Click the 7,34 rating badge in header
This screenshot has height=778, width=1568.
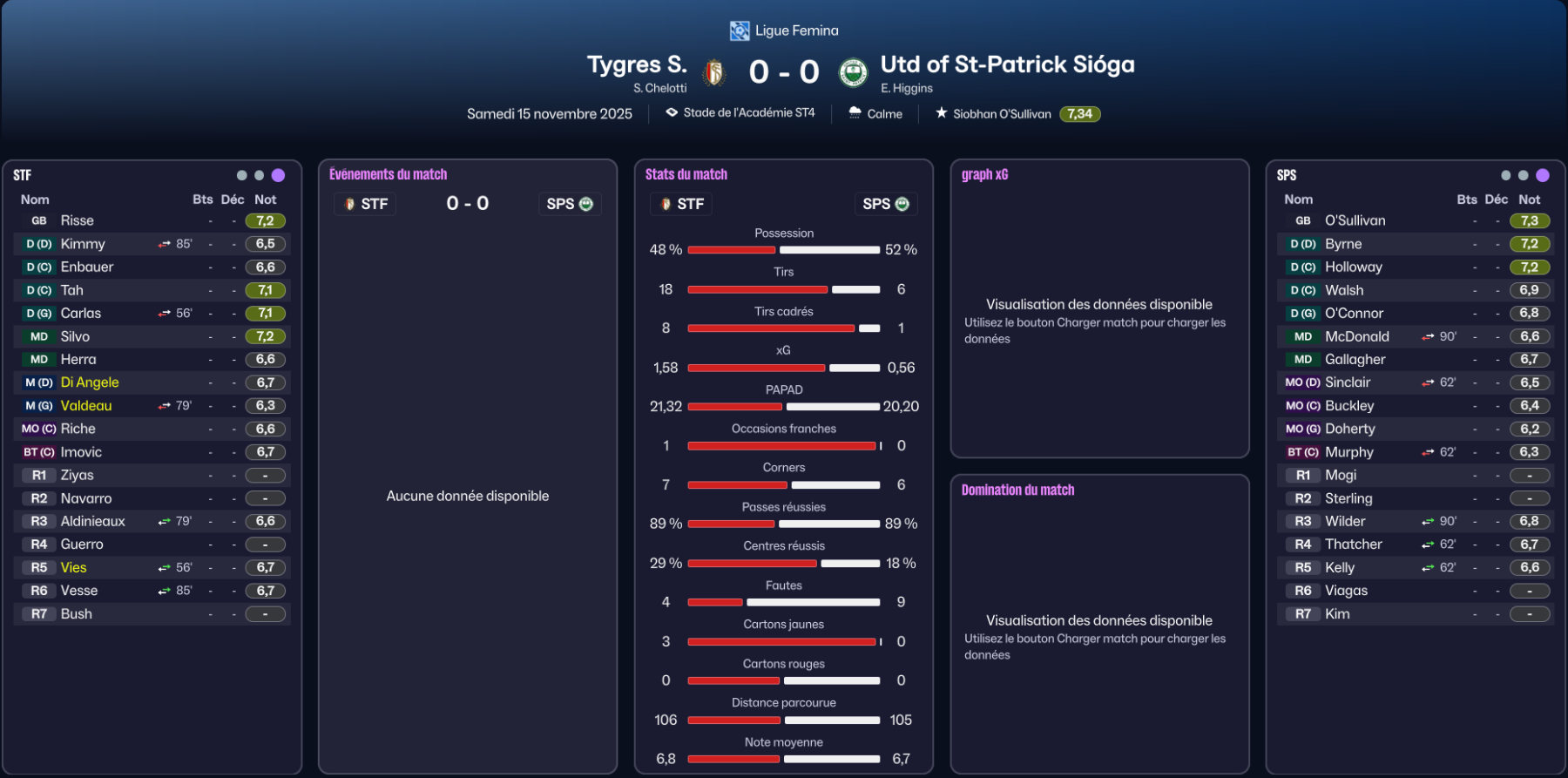click(1079, 114)
